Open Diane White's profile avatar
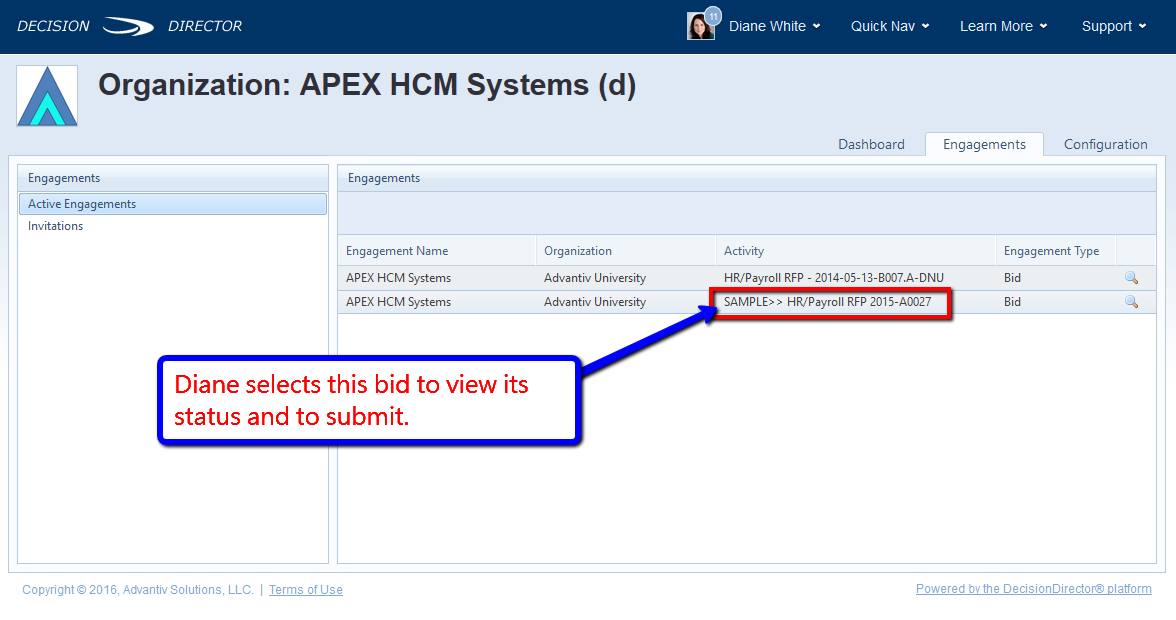Screen dimensions: 1176x620 [700, 26]
